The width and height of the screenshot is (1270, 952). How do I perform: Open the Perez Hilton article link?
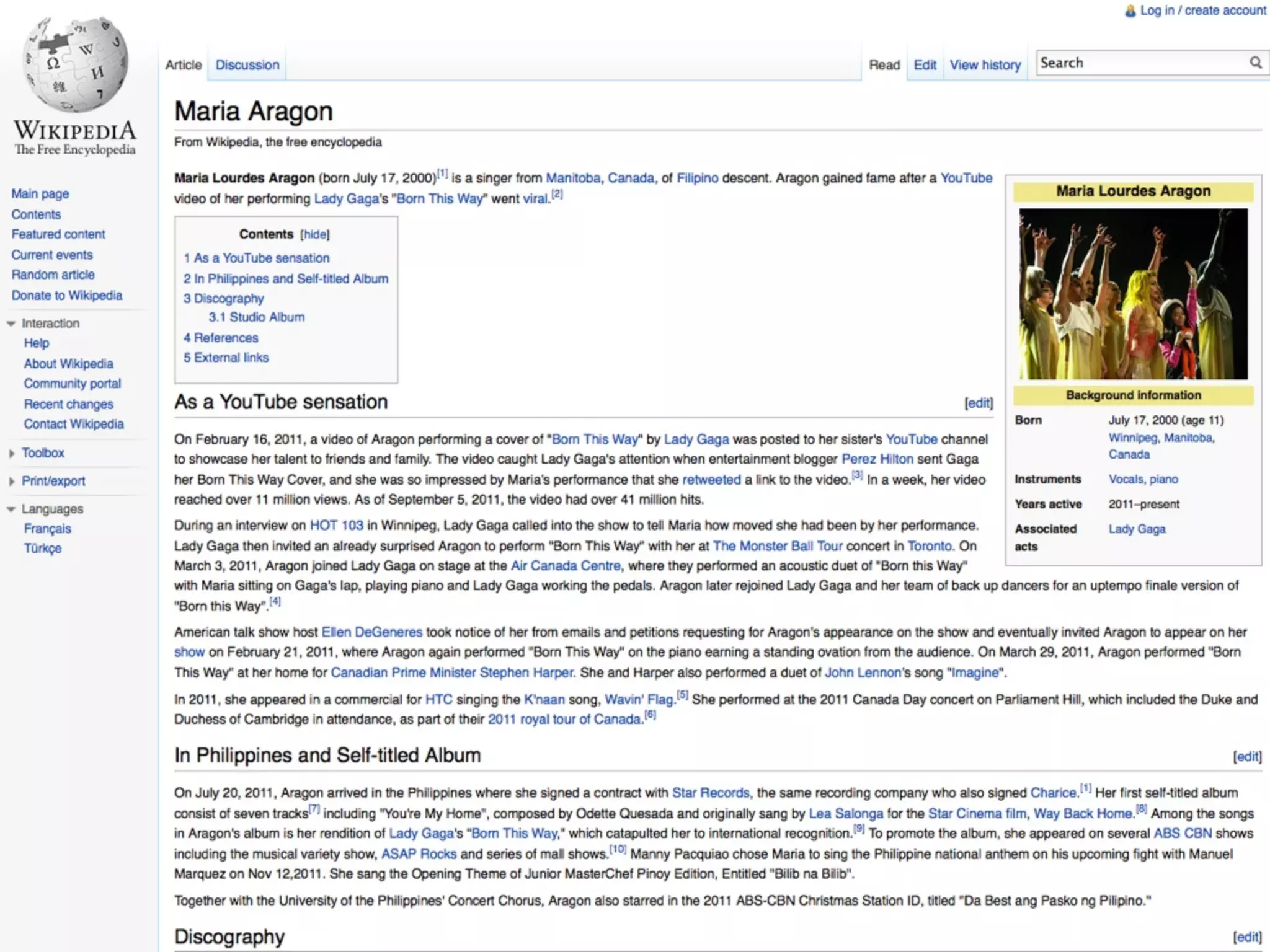pyautogui.click(x=877, y=459)
